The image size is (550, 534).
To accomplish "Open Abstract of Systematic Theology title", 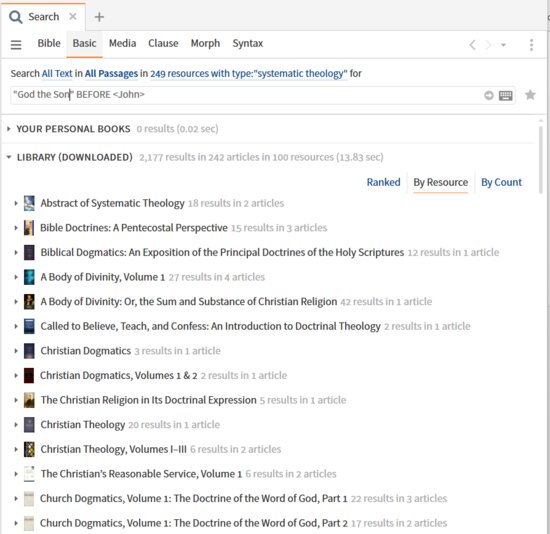I will click(112, 203).
